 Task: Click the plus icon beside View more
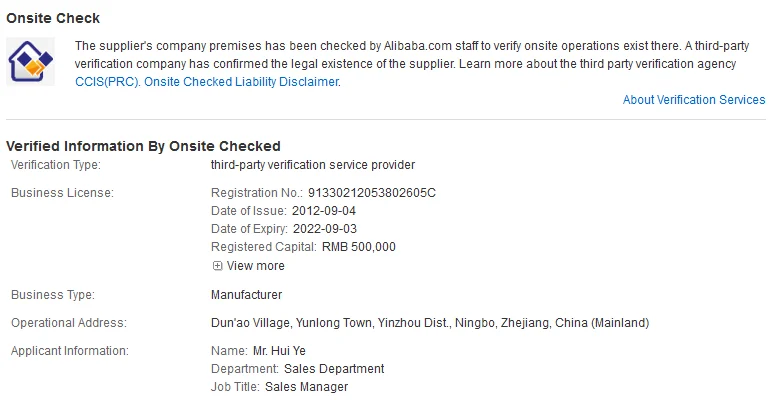217,266
